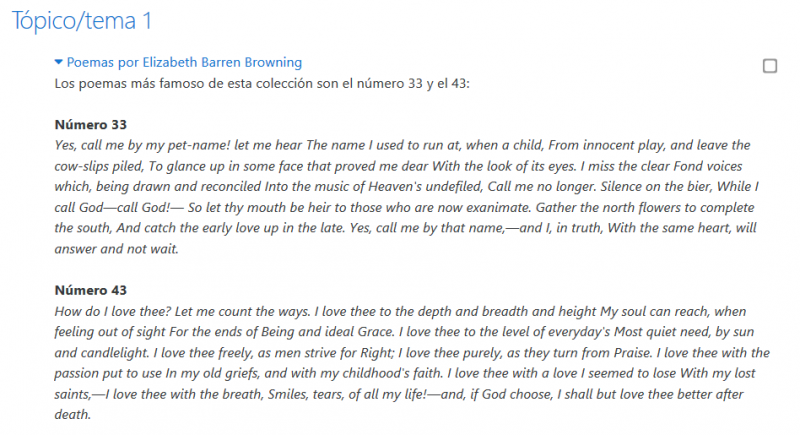Collapse the Poemas por Elizabeth Barren Browning arrow
The height and width of the screenshot is (435, 800).
tap(59, 63)
